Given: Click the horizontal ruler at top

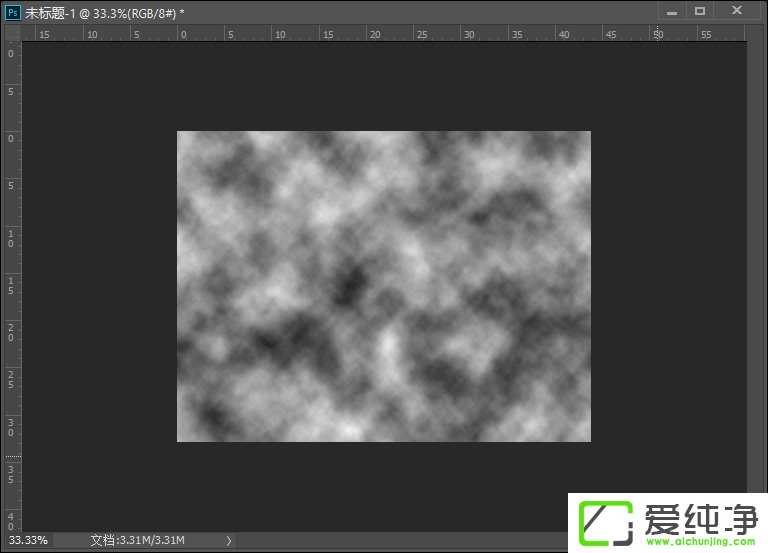Looking at the screenshot, I should tap(300, 34).
